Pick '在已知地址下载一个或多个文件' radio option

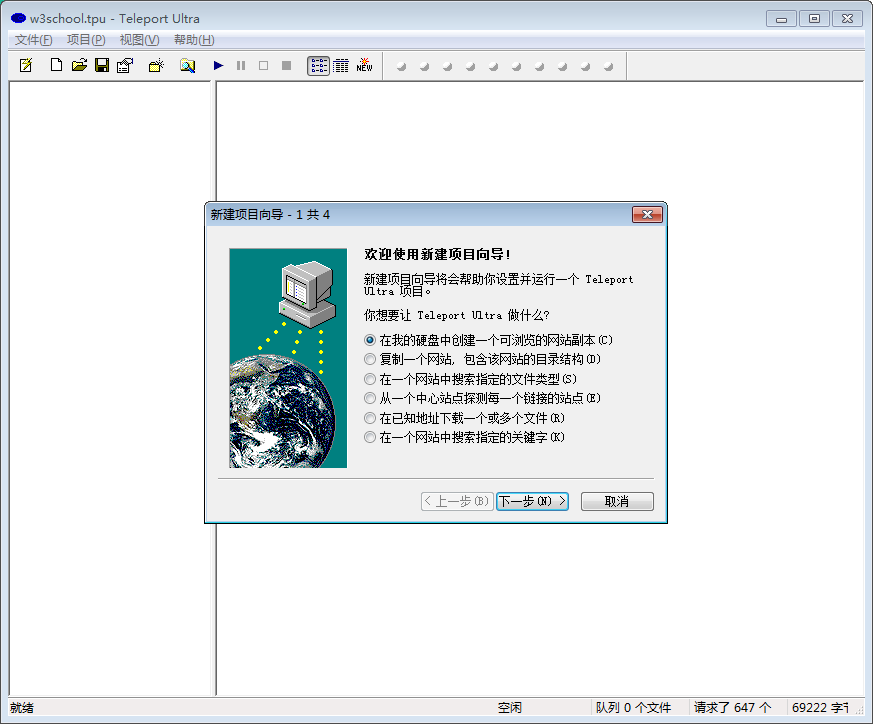(x=464, y=418)
